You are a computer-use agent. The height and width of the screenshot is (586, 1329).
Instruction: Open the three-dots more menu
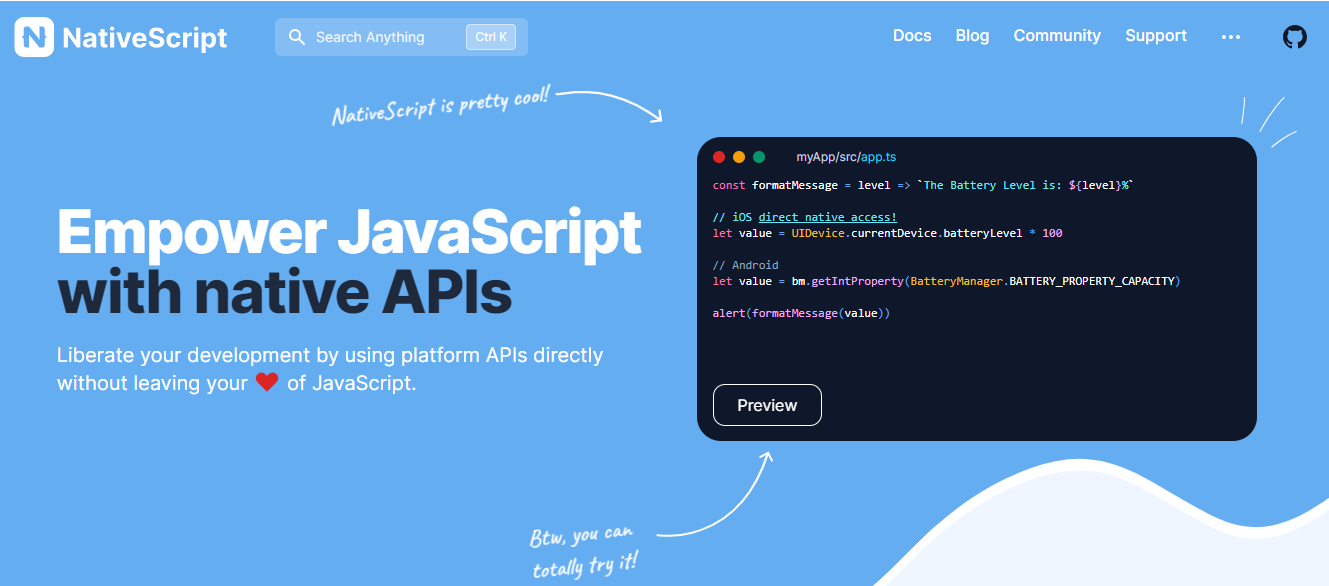(1231, 37)
